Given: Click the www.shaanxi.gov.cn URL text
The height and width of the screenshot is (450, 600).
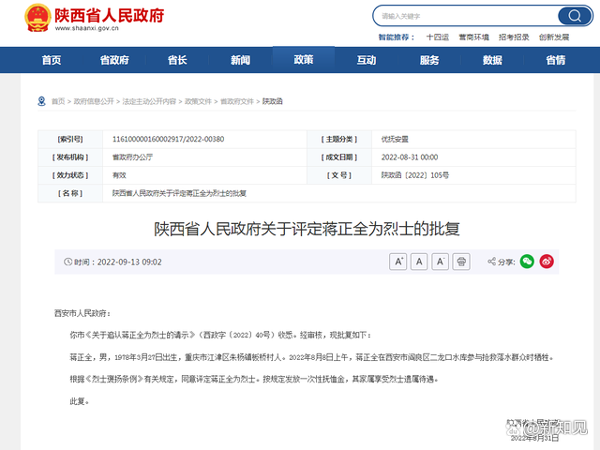Looking at the screenshot, I should 87,28.
